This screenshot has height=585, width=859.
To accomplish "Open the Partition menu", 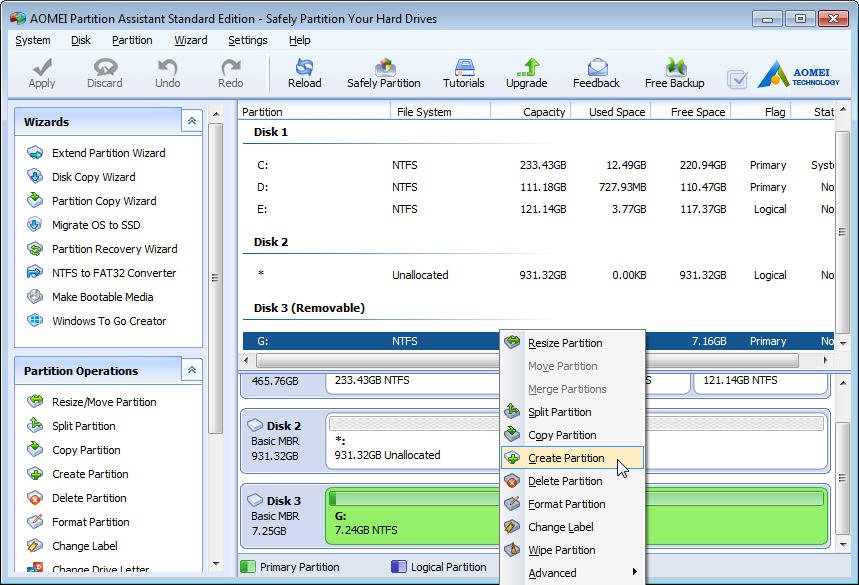I will pyautogui.click(x=132, y=41).
